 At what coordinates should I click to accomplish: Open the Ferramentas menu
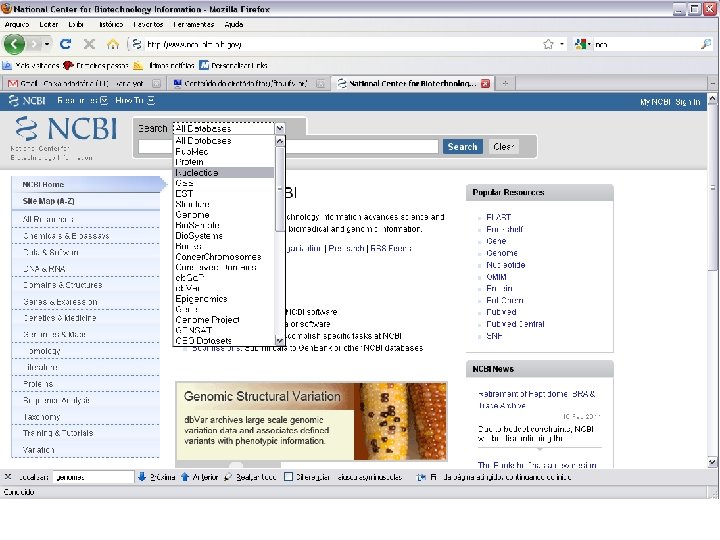tap(193, 24)
